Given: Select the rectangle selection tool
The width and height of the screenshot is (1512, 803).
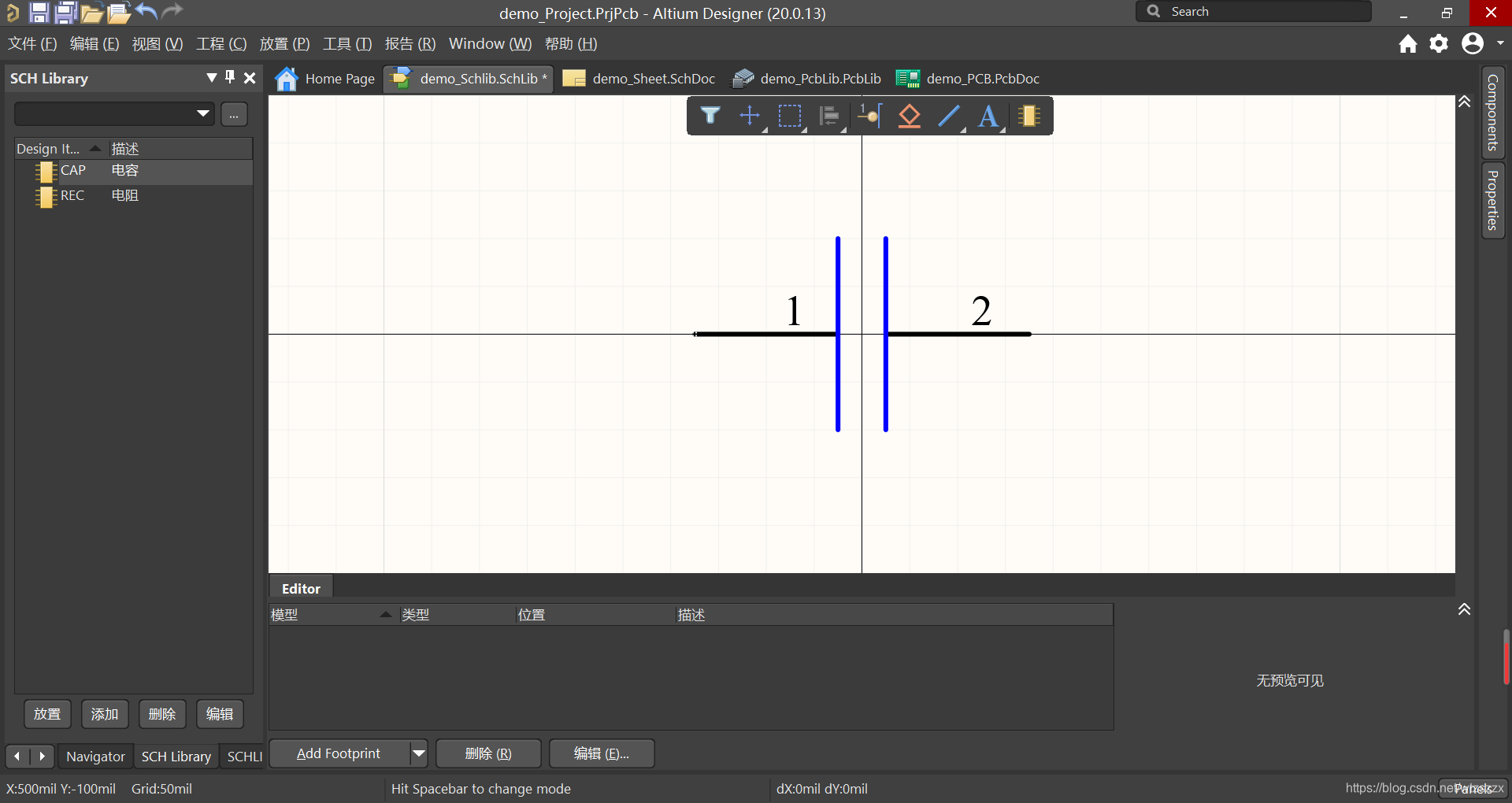Looking at the screenshot, I should tap(790, 116).
